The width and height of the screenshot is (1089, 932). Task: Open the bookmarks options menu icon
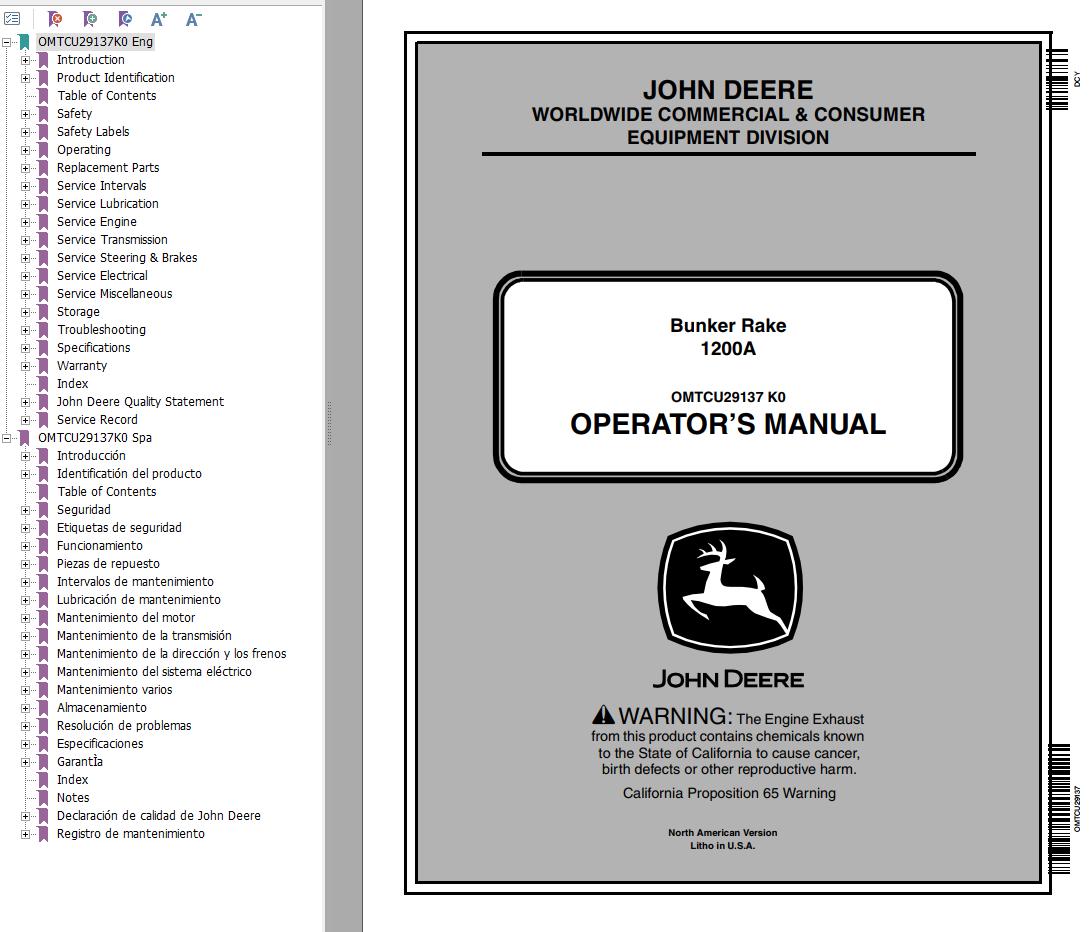(12, 19)
